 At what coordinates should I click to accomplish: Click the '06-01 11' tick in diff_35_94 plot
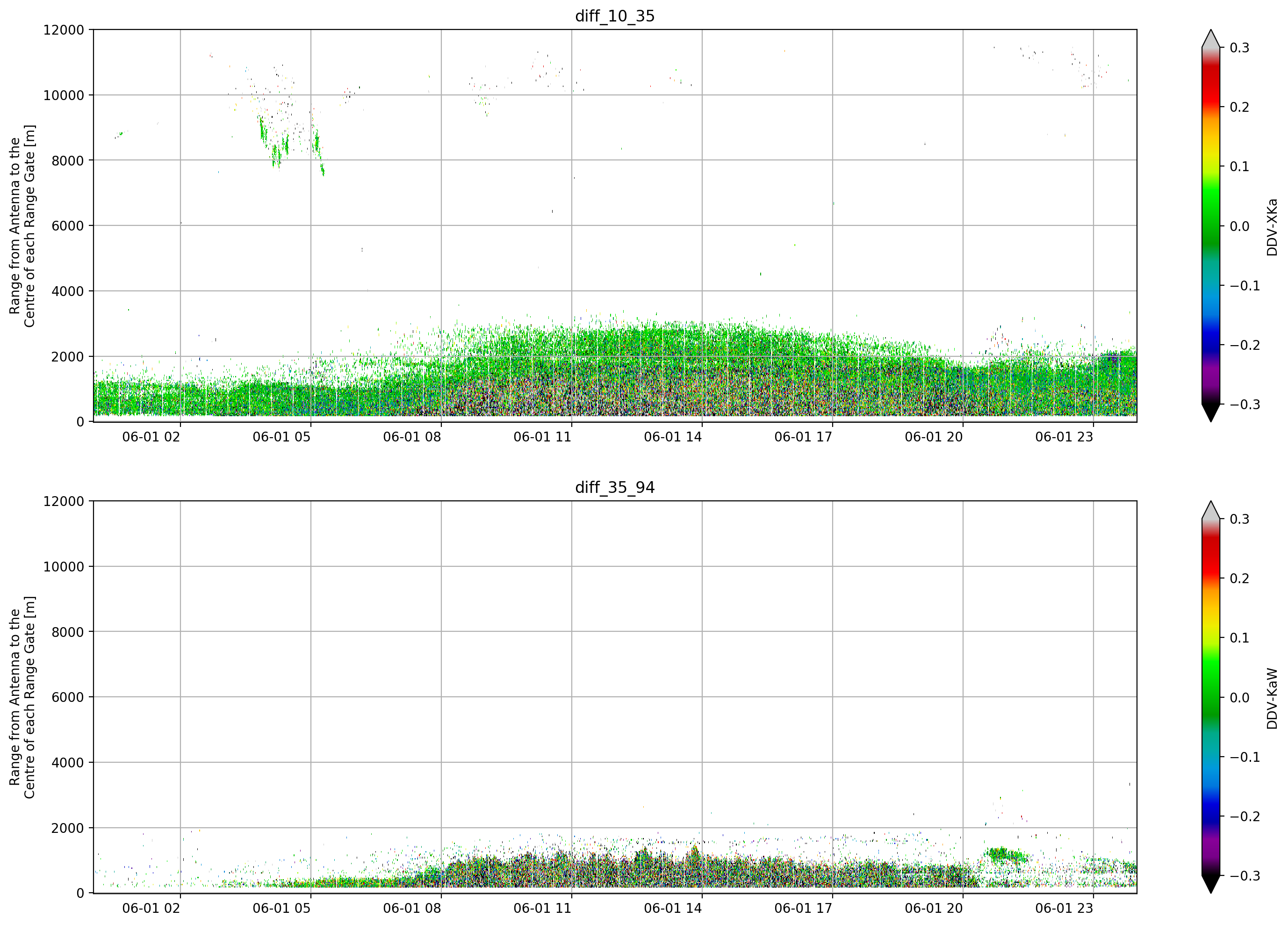[x=542, y=908]
